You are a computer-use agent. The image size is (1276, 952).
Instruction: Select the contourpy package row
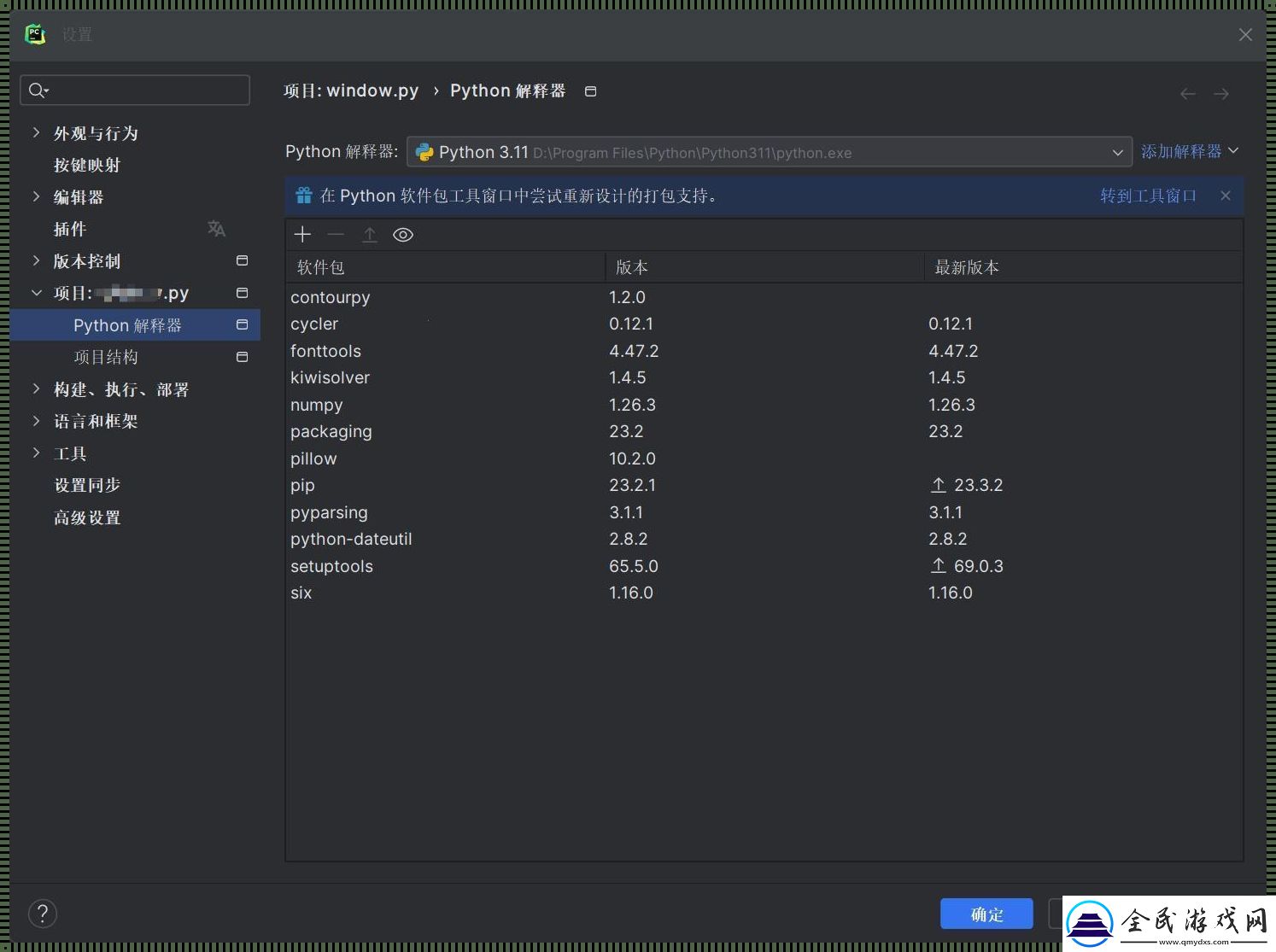pyautogui.click(x=764, y=297)
